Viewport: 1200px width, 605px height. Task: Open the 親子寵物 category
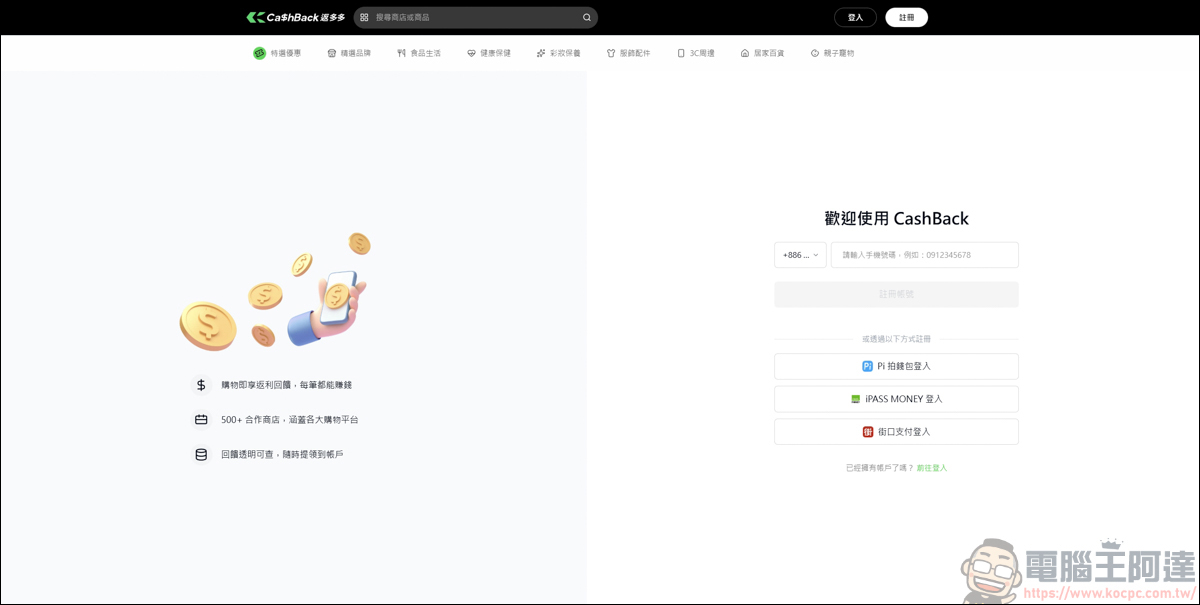pos(833,53)
